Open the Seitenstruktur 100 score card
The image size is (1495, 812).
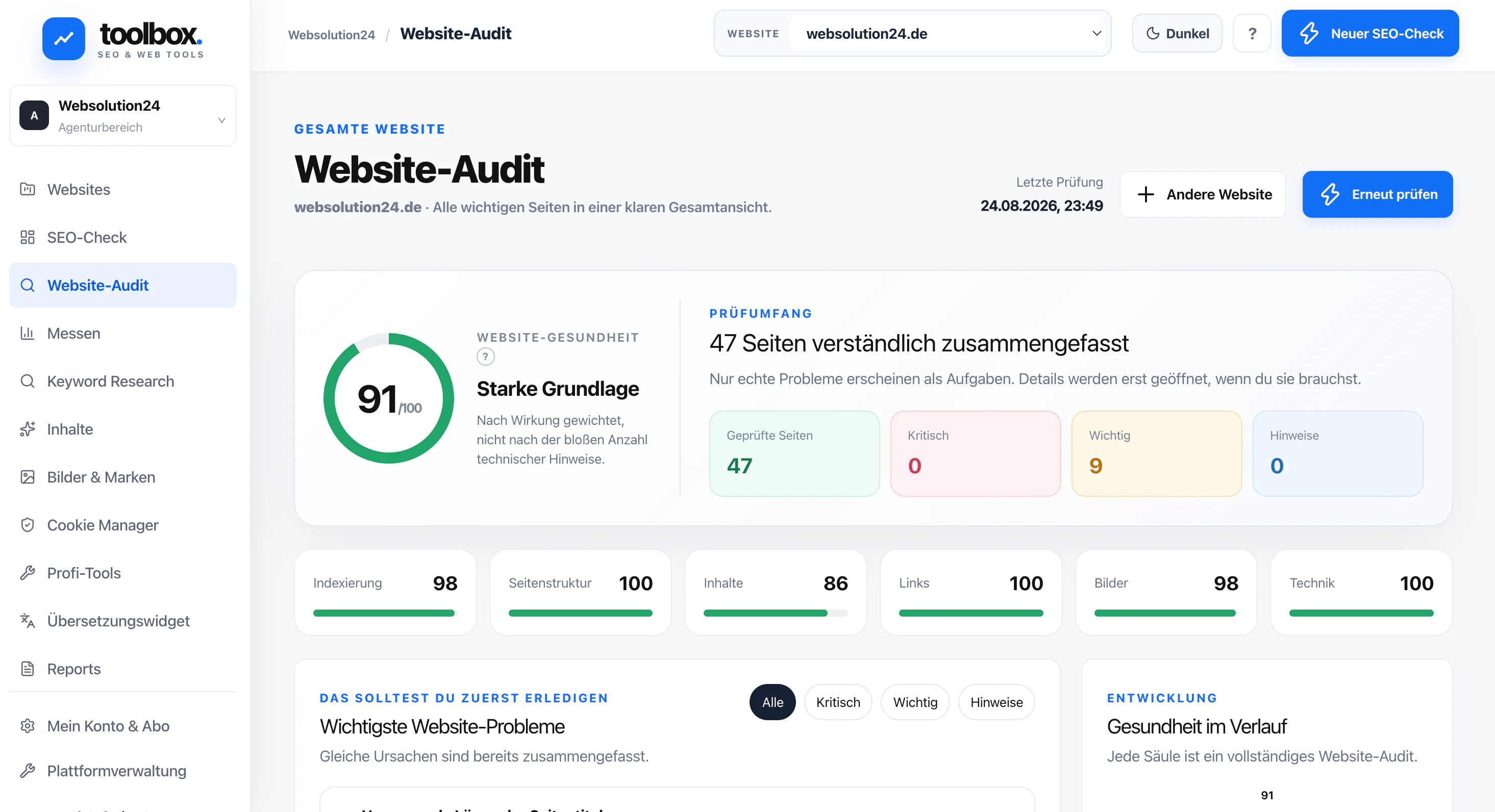[x=580, y=592]
